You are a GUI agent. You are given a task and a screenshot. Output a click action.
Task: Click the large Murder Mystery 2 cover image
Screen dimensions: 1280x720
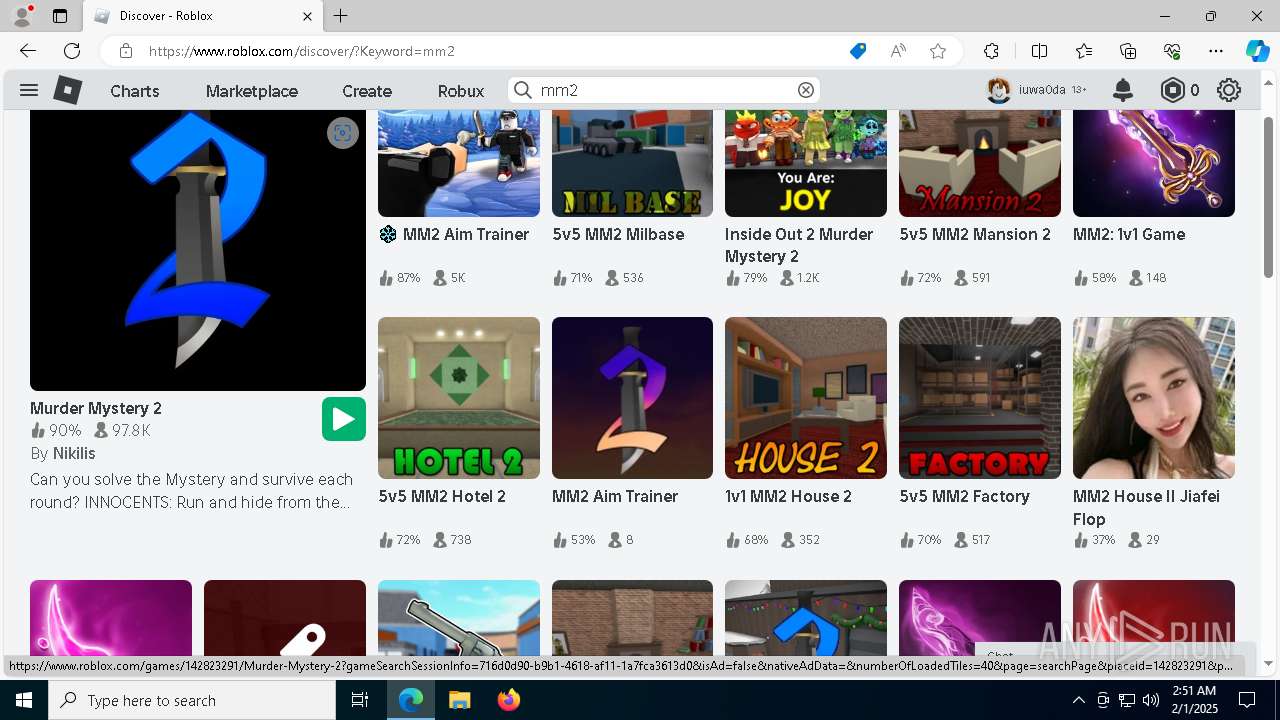pyautogui.click(x=198, y=250)
